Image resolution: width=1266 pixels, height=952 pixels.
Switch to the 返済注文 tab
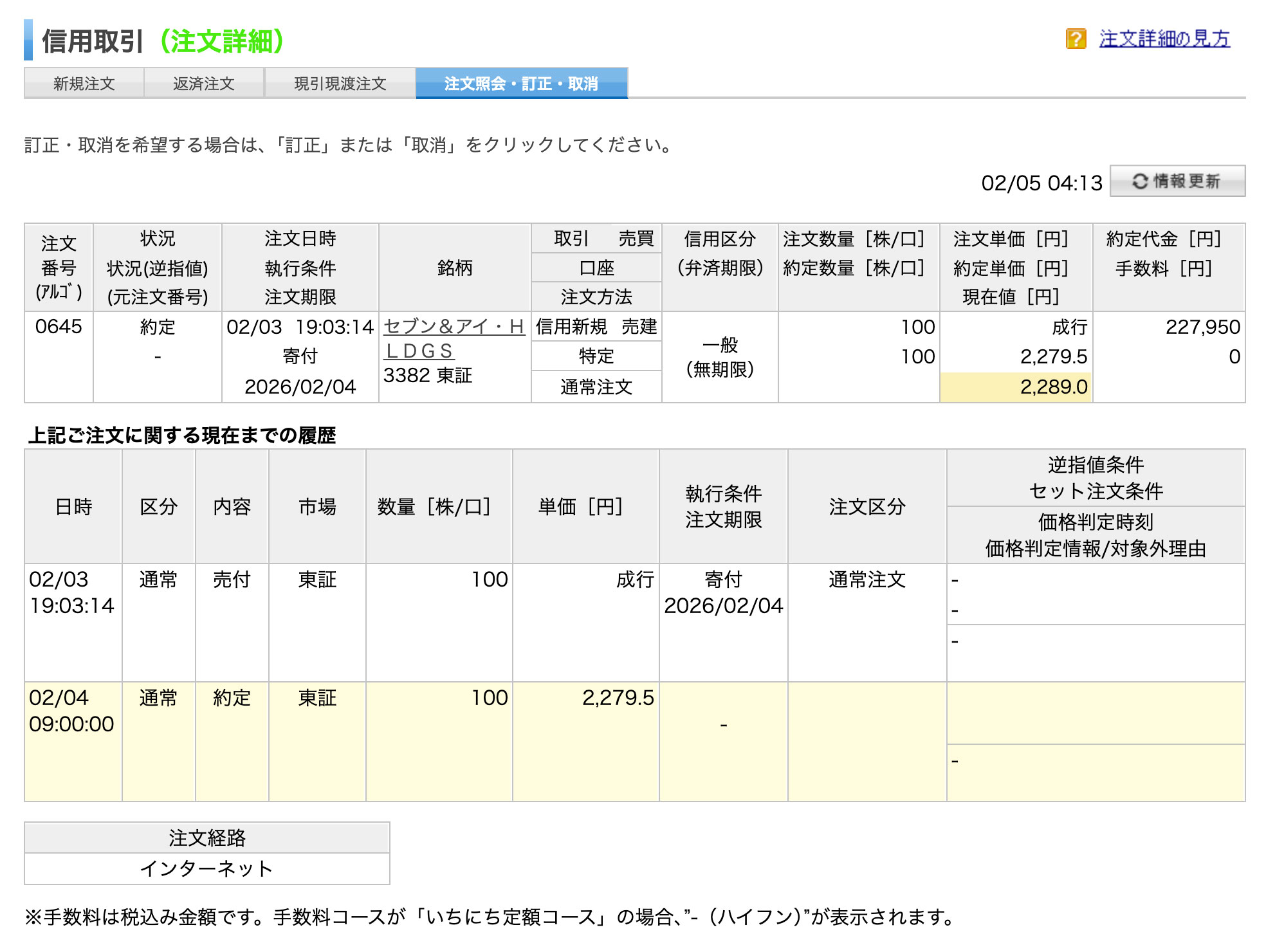(203, 84)
